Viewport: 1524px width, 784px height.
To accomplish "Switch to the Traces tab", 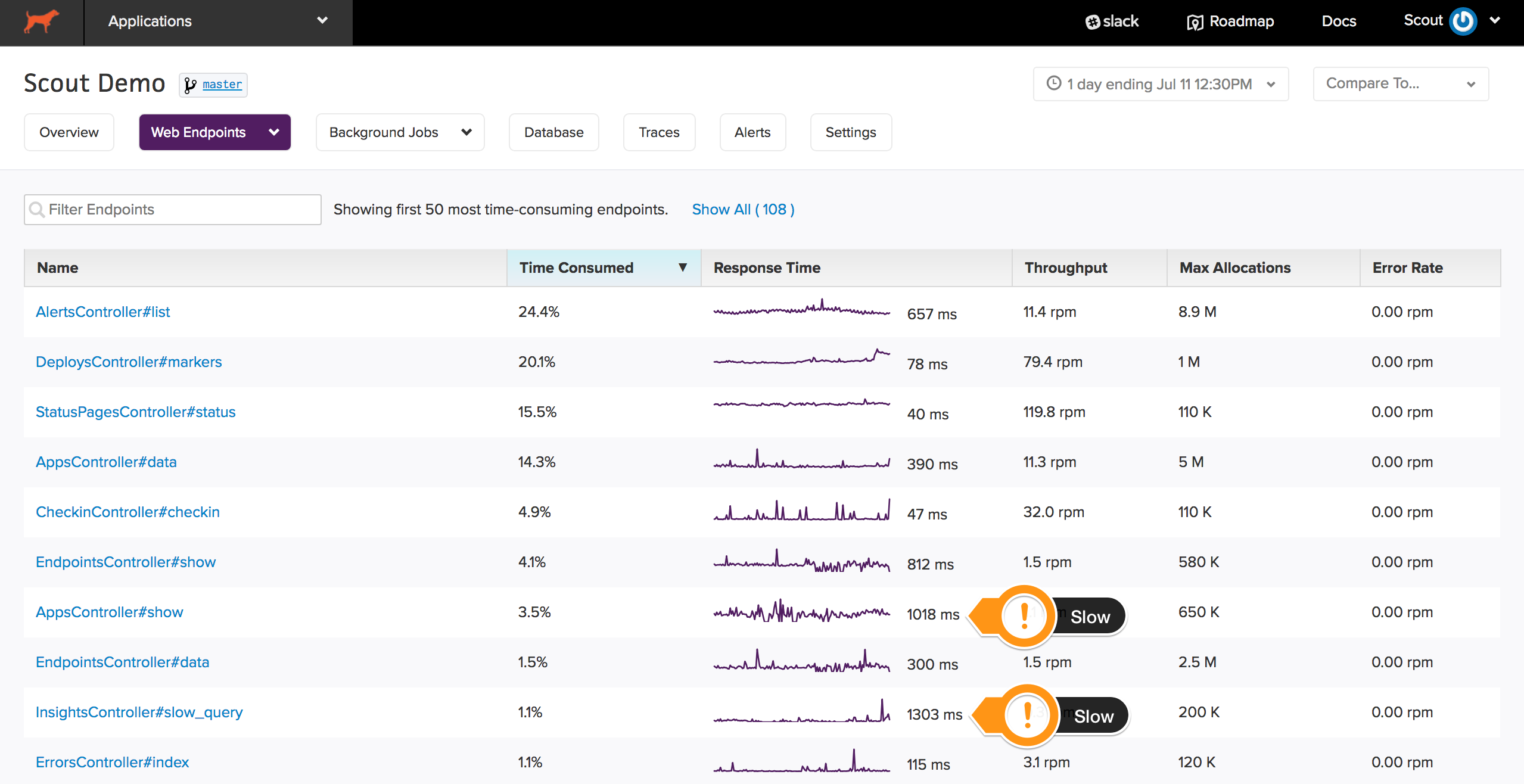I will pyautogui.click(x=659, y=132).
